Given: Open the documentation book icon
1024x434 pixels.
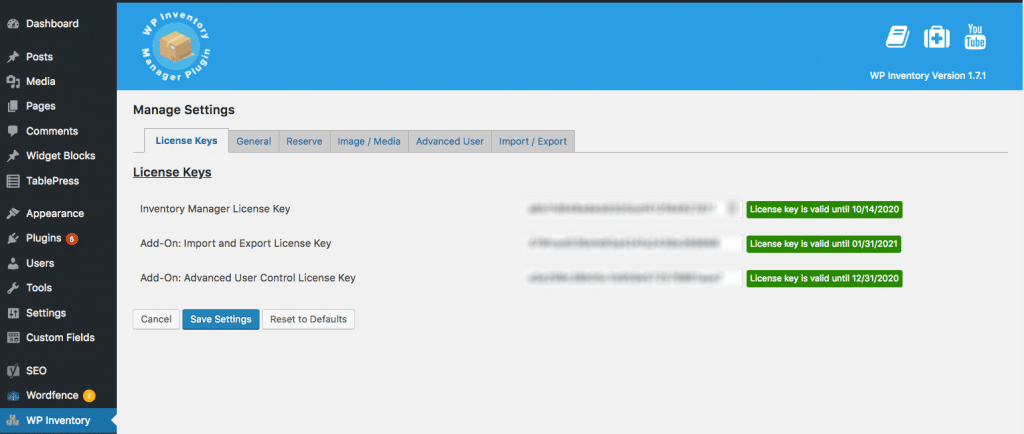Looking at the screenshot, I should coord(897,37).
